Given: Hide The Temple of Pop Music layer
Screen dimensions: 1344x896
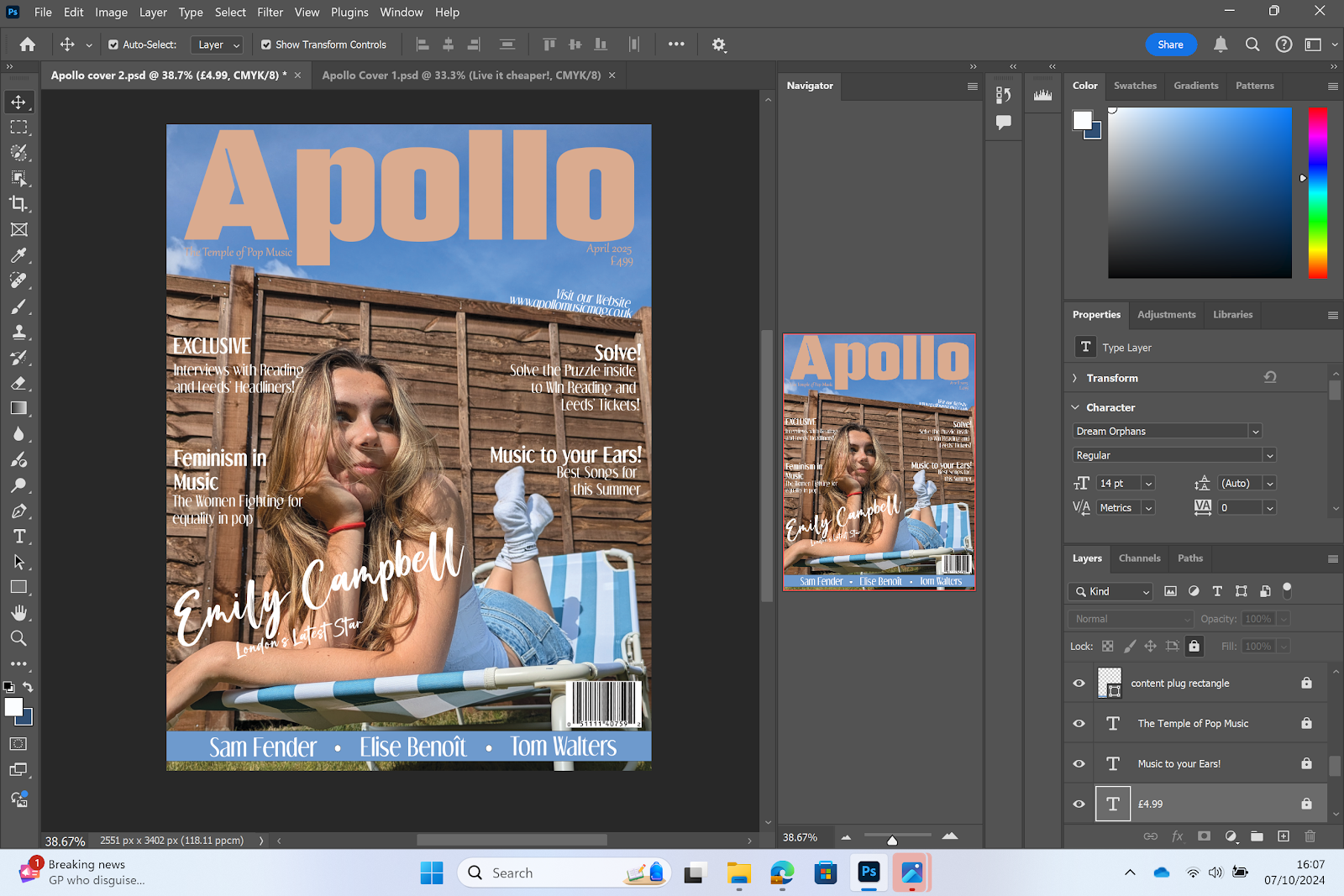Looking at the screenshot, I should coord(1079,723).
